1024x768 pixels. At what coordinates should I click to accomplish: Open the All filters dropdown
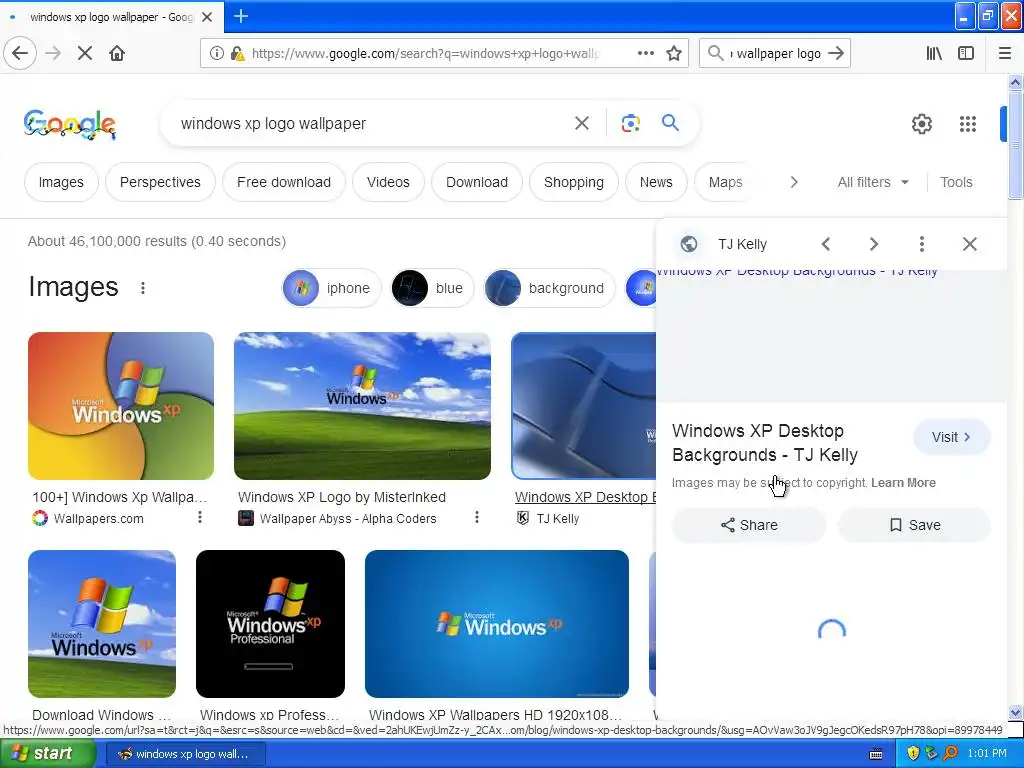point(873,182)
